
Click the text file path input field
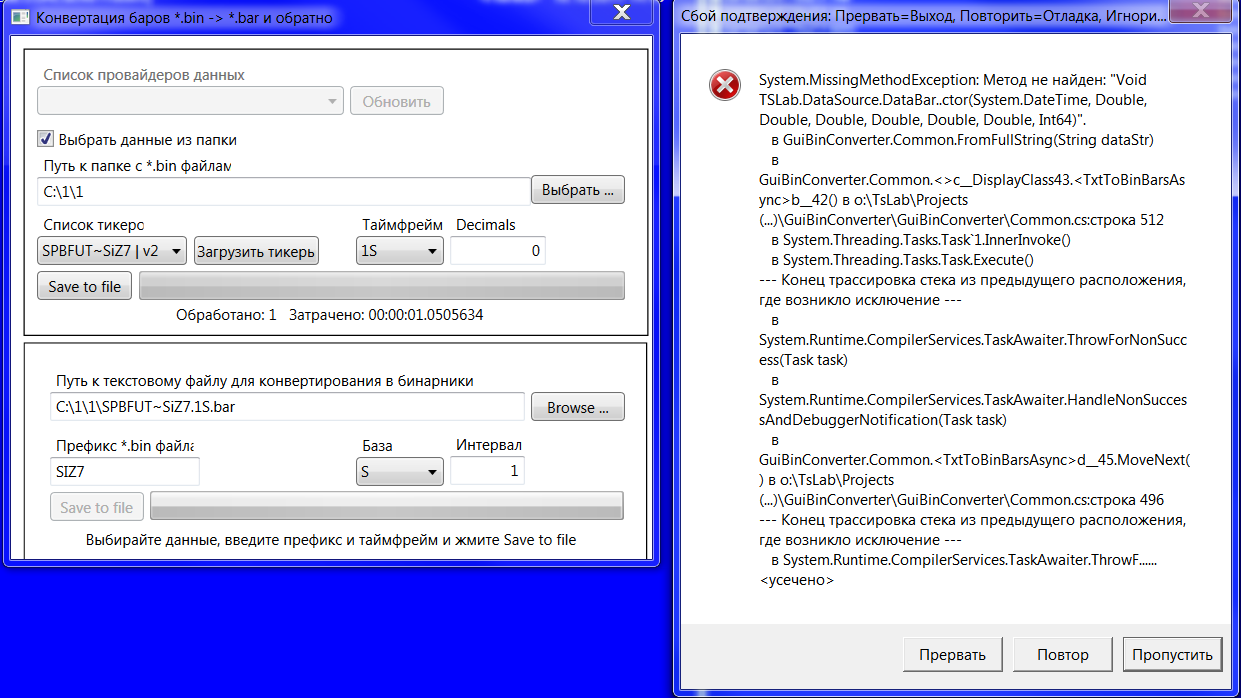(287, 407)
